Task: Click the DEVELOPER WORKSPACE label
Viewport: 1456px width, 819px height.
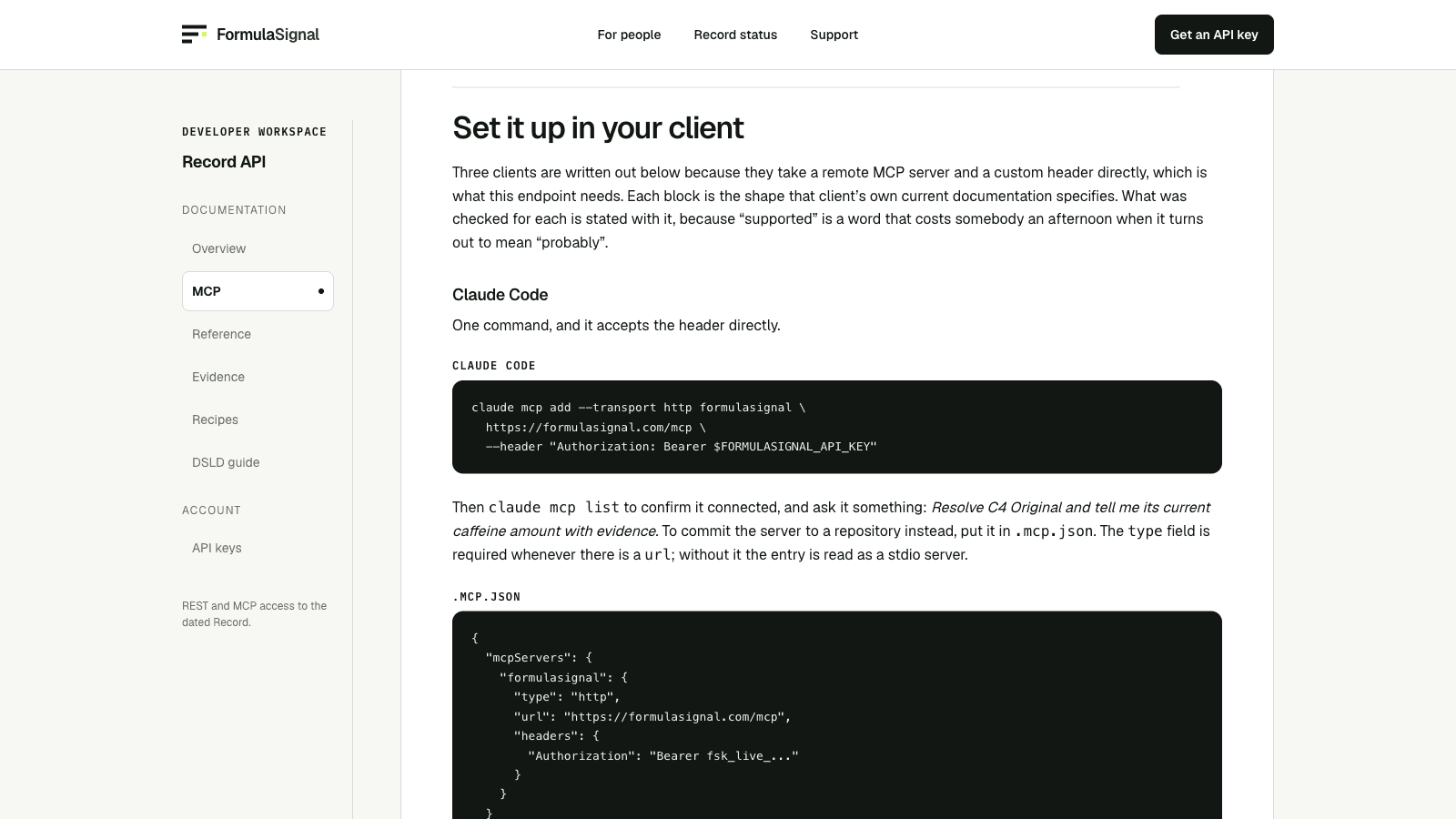Action: coord(254,132)
